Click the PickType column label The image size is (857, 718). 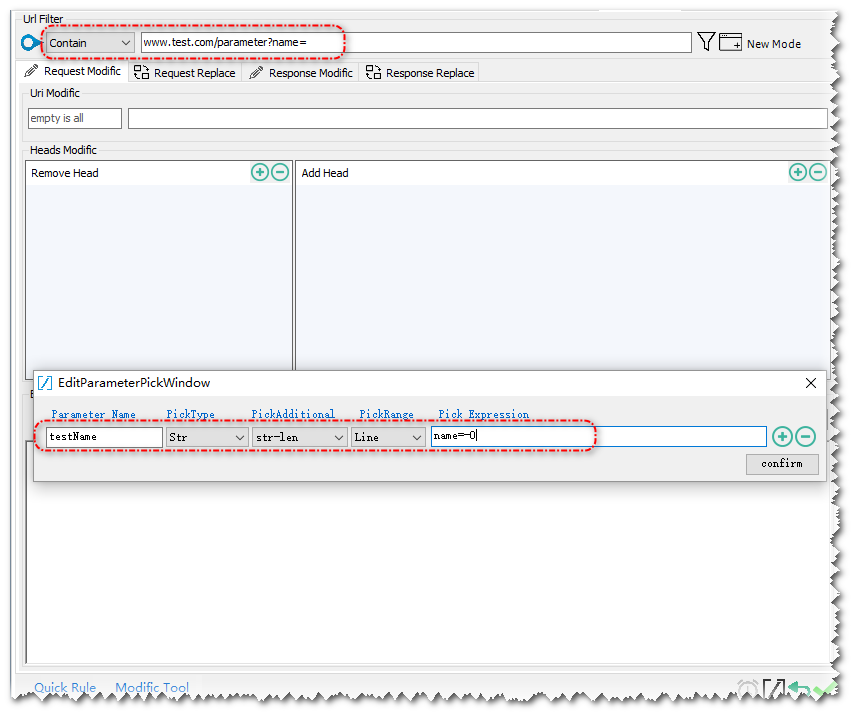click(x=190, y=414)
